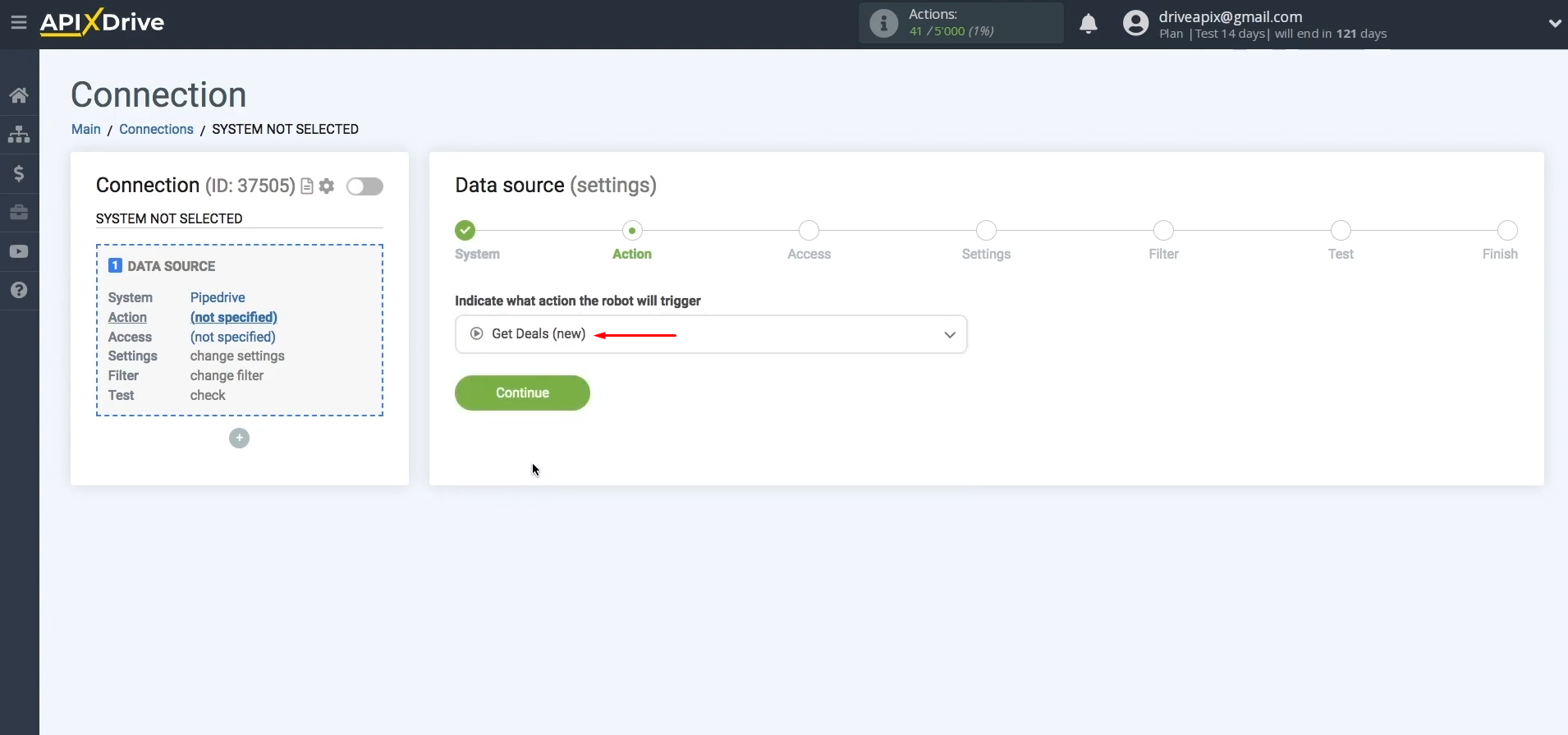Open Home from sidebar
Viewport: 1568px width, 735px height.
click(x=19, y=95)
